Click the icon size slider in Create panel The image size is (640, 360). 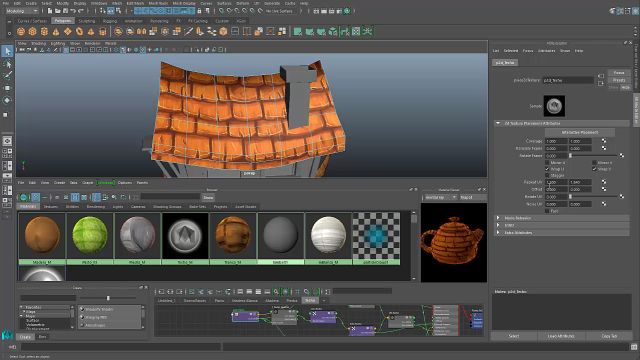(108, 298)
